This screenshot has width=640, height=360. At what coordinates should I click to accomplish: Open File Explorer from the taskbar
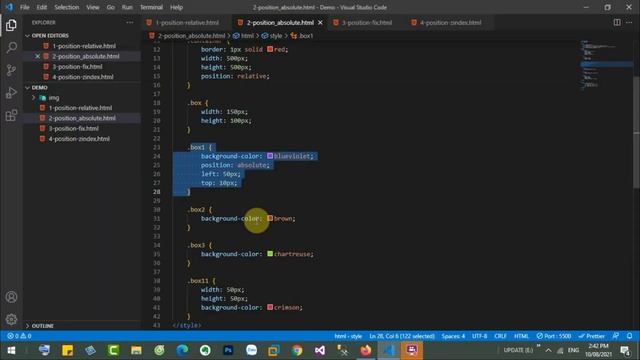tap(136, 351)
